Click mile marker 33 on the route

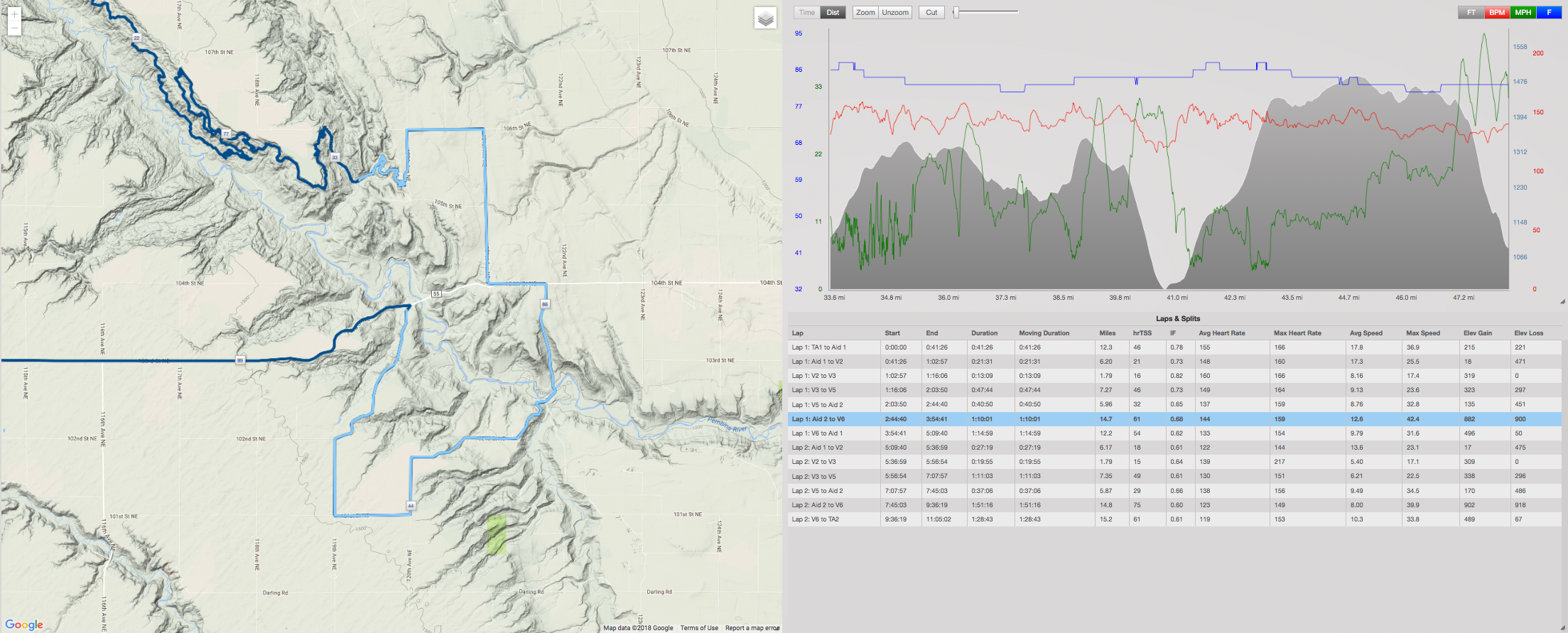[x=334, y=157]
